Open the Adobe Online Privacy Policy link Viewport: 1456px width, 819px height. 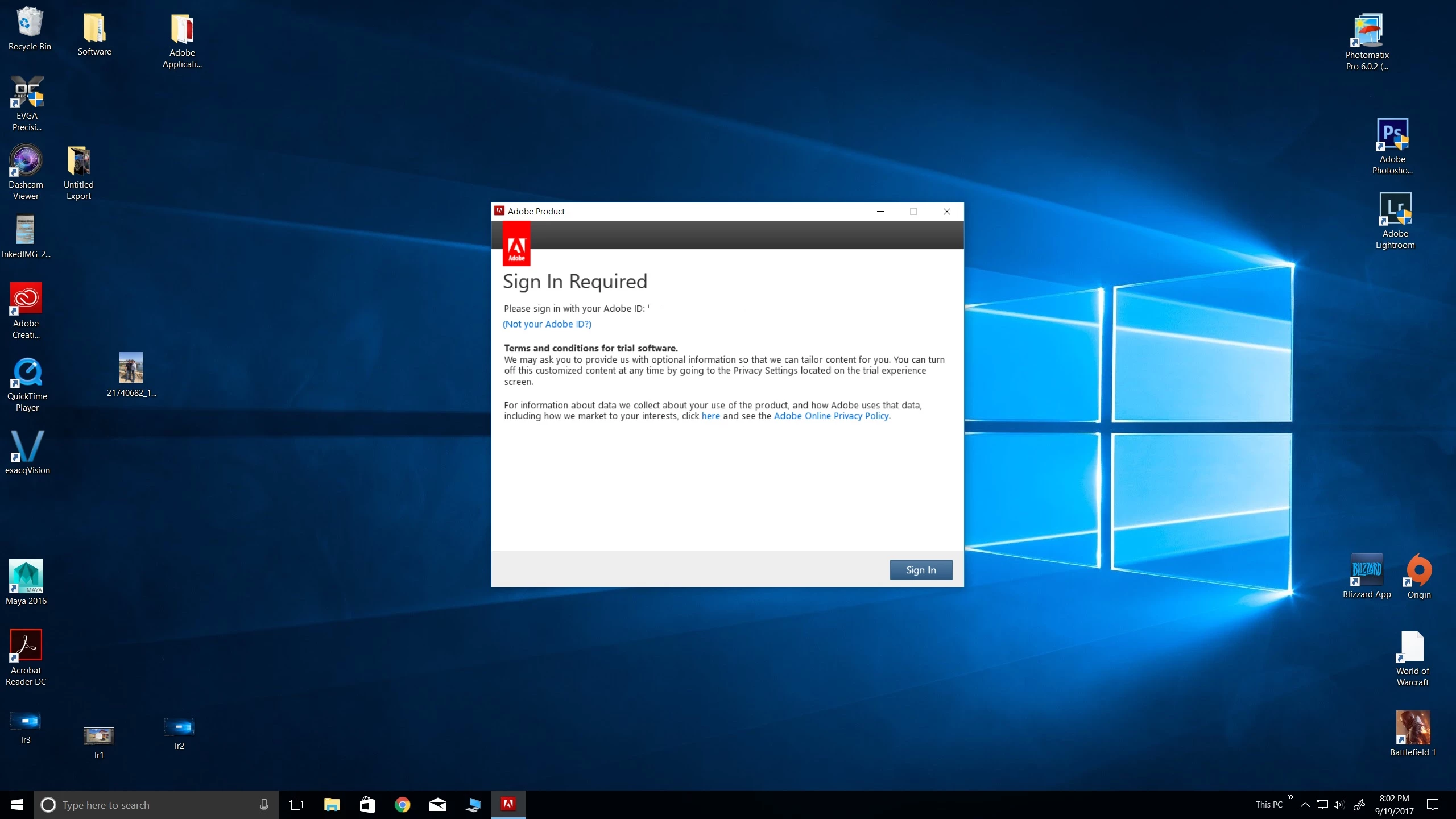[x=831, y=416]
